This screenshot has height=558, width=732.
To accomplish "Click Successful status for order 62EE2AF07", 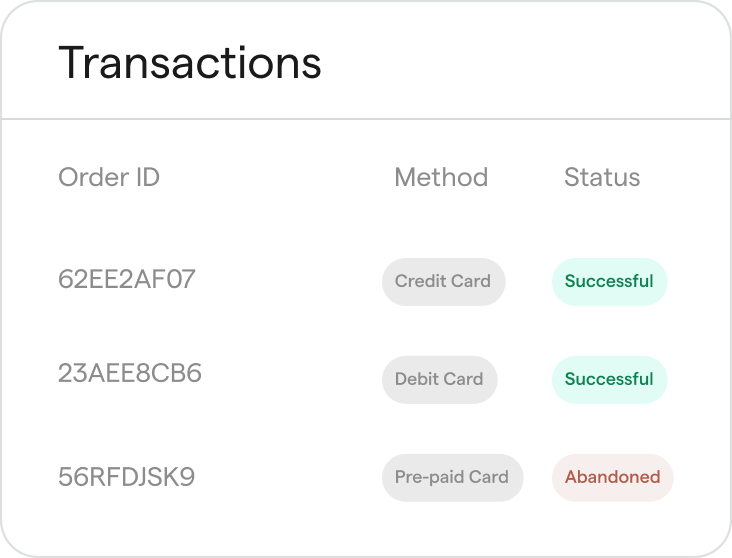I will pos(609,281).
